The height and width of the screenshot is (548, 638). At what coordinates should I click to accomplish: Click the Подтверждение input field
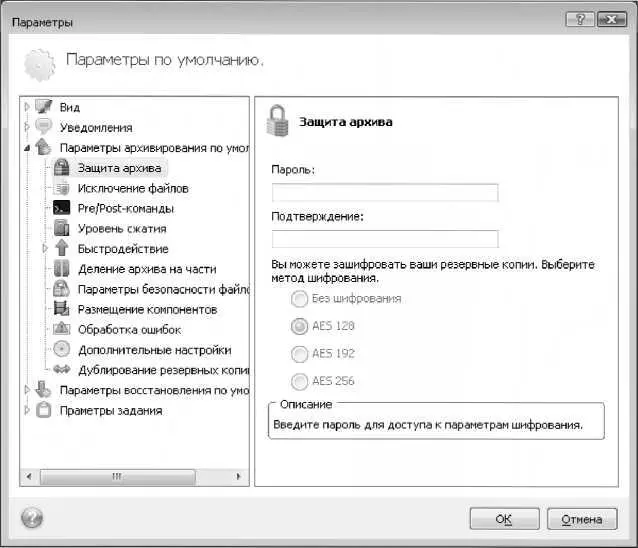click(x=385, y=239)
